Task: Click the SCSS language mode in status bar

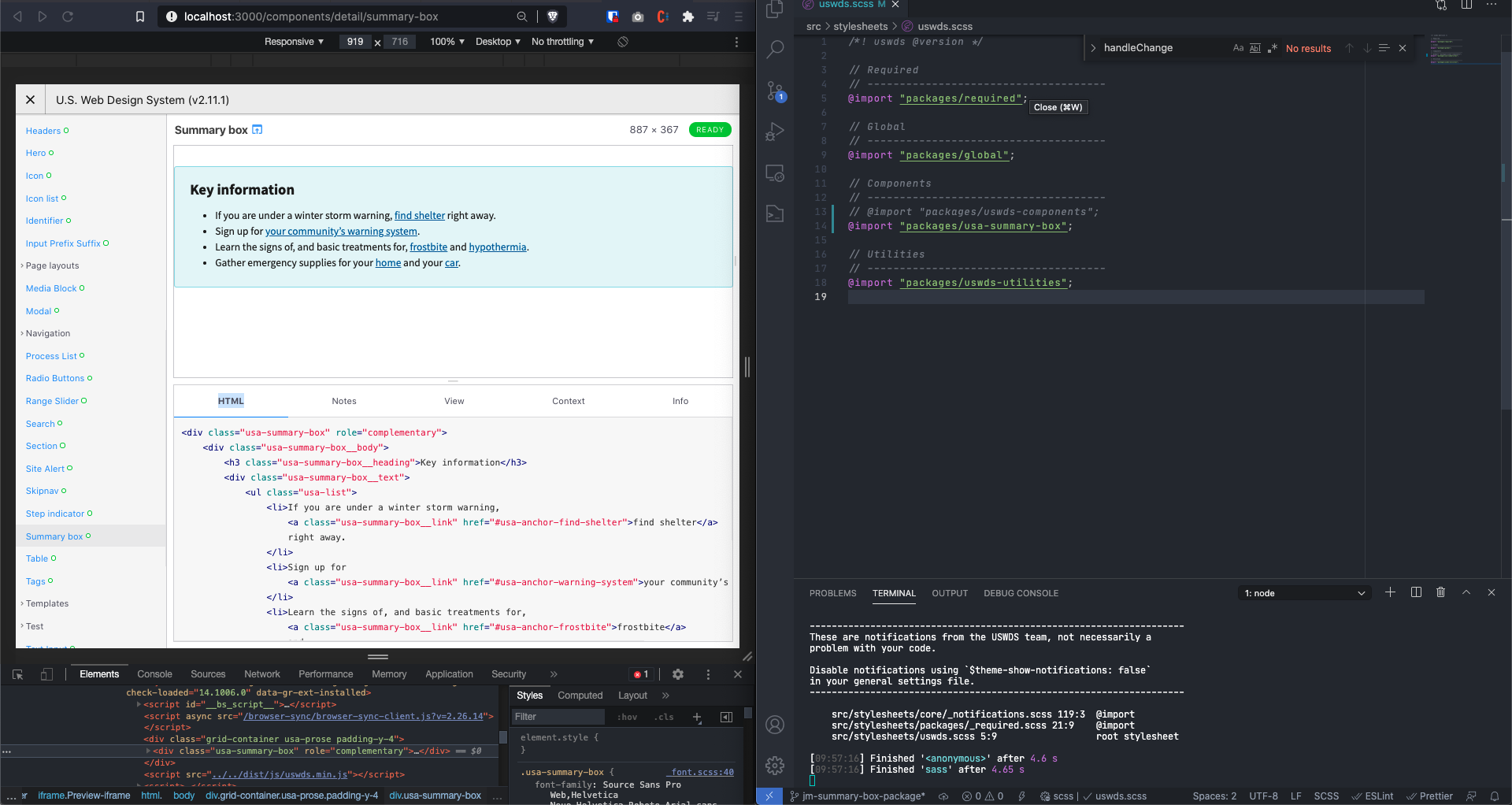Action: 1326,796
